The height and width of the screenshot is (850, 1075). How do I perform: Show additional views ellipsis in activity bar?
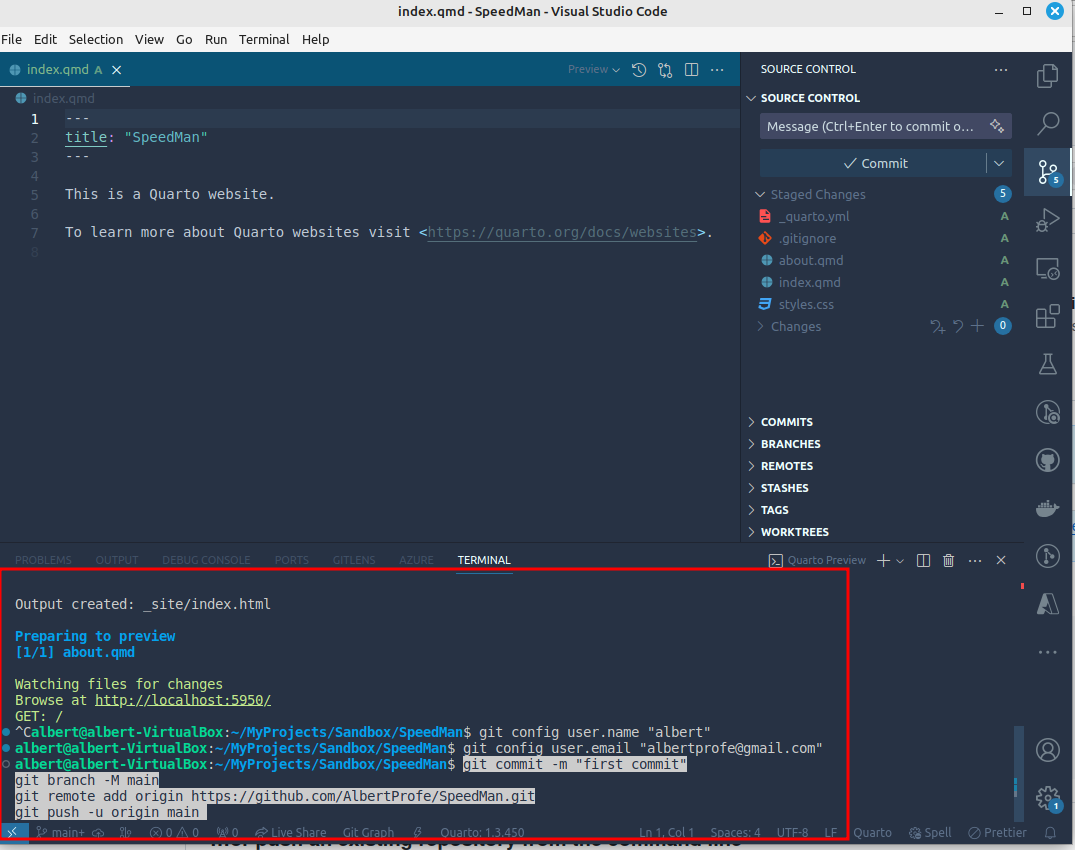pos(1047,652)
